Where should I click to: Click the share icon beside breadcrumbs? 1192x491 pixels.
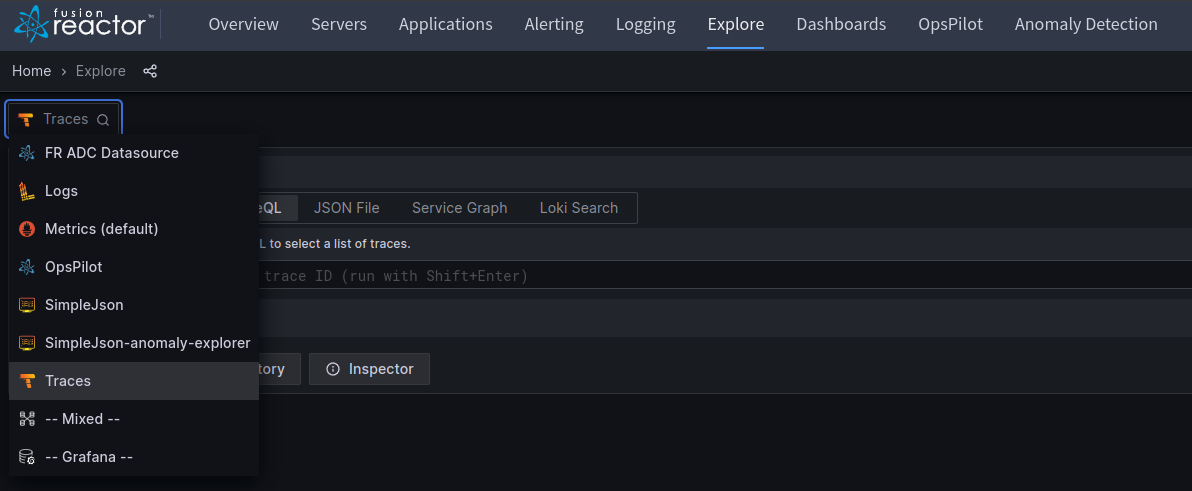[150, 71]
